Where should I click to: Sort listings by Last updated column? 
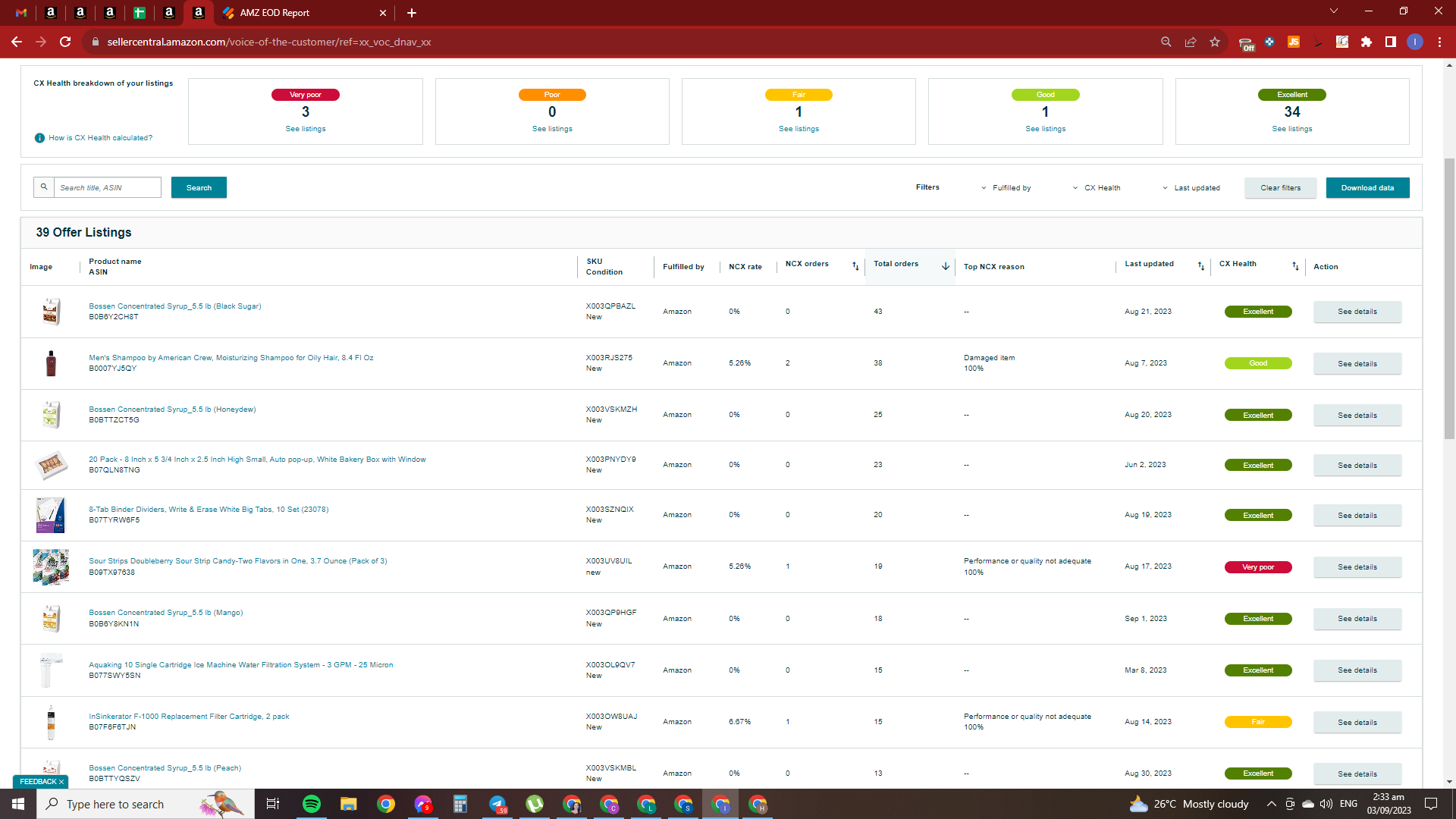pos(1201,266)
